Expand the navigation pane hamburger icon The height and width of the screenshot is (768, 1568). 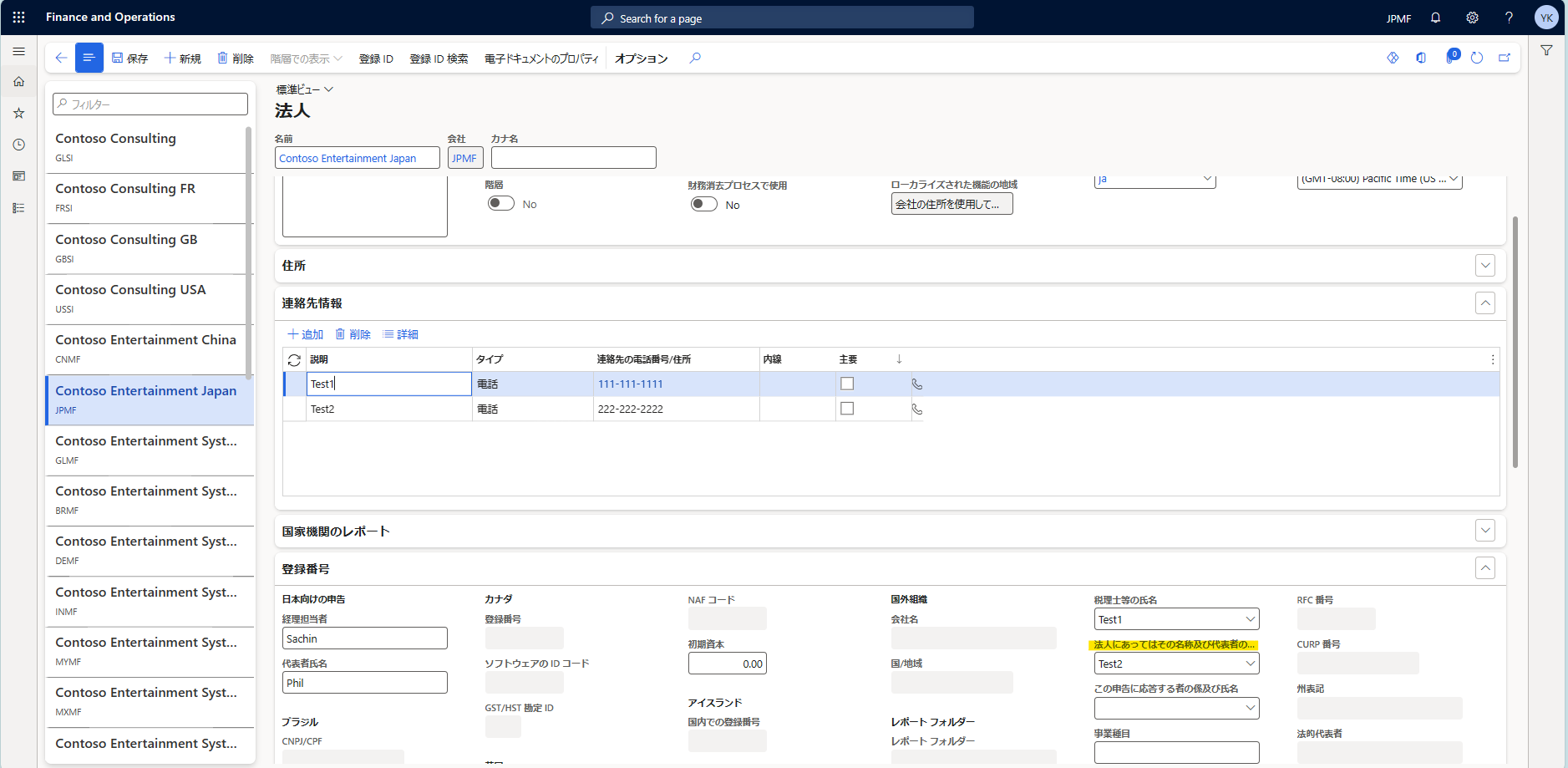coord(18,51)
